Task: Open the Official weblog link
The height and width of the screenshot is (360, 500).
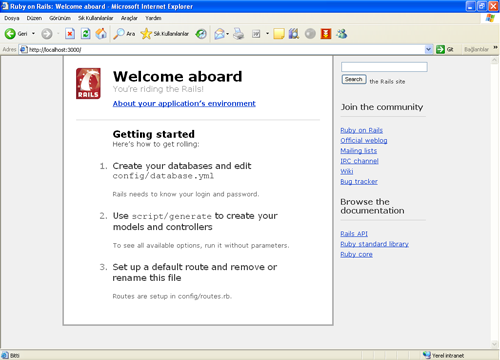Action: [364, 140]
